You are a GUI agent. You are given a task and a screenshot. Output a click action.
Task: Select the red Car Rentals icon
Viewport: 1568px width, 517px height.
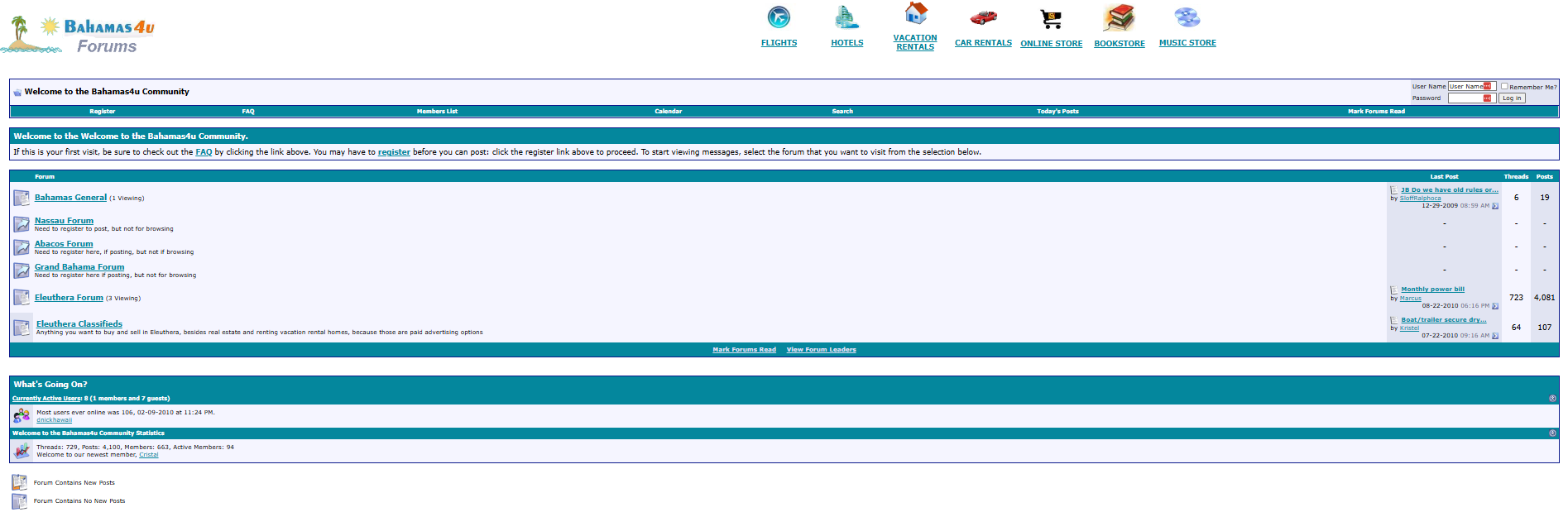[x=983, y=17]
